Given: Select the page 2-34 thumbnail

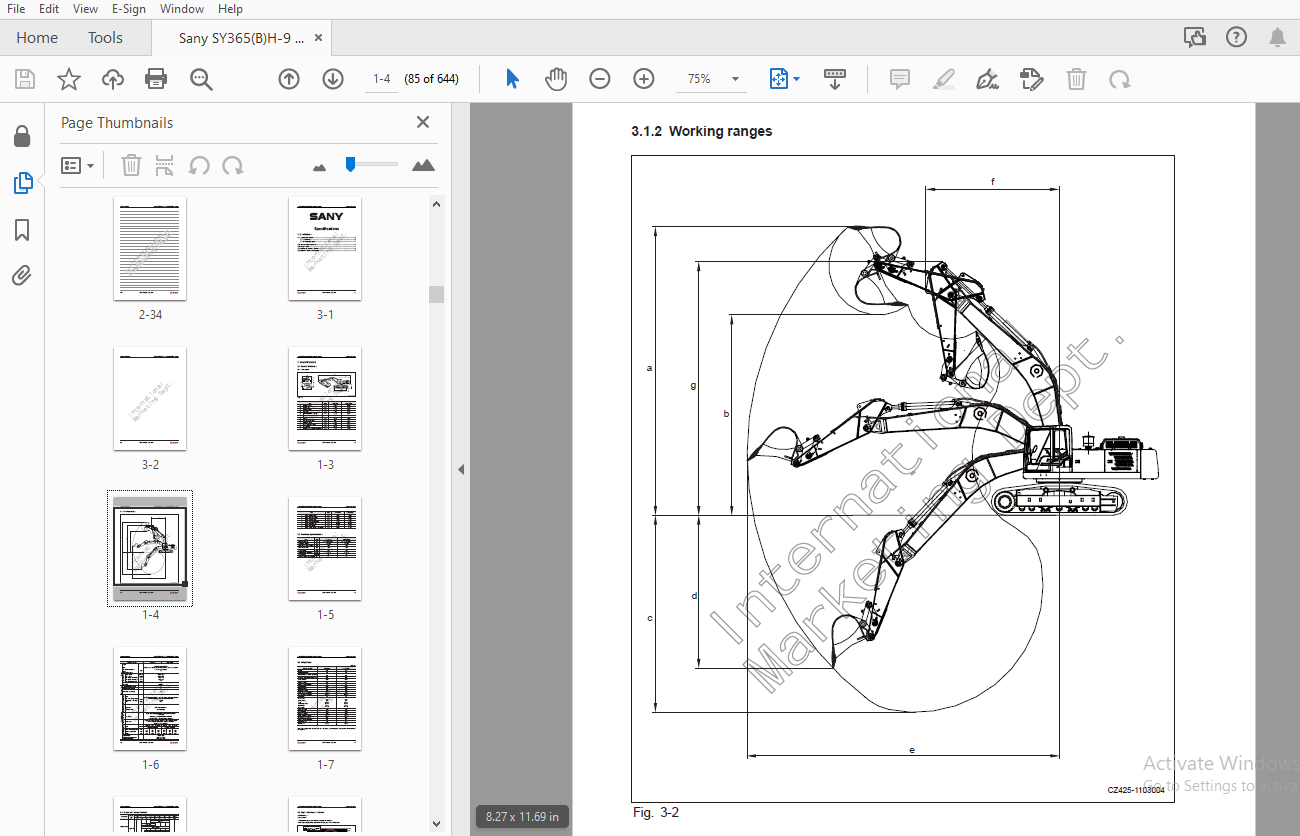Looking at the screenshot, I should [x=150, y=248].
